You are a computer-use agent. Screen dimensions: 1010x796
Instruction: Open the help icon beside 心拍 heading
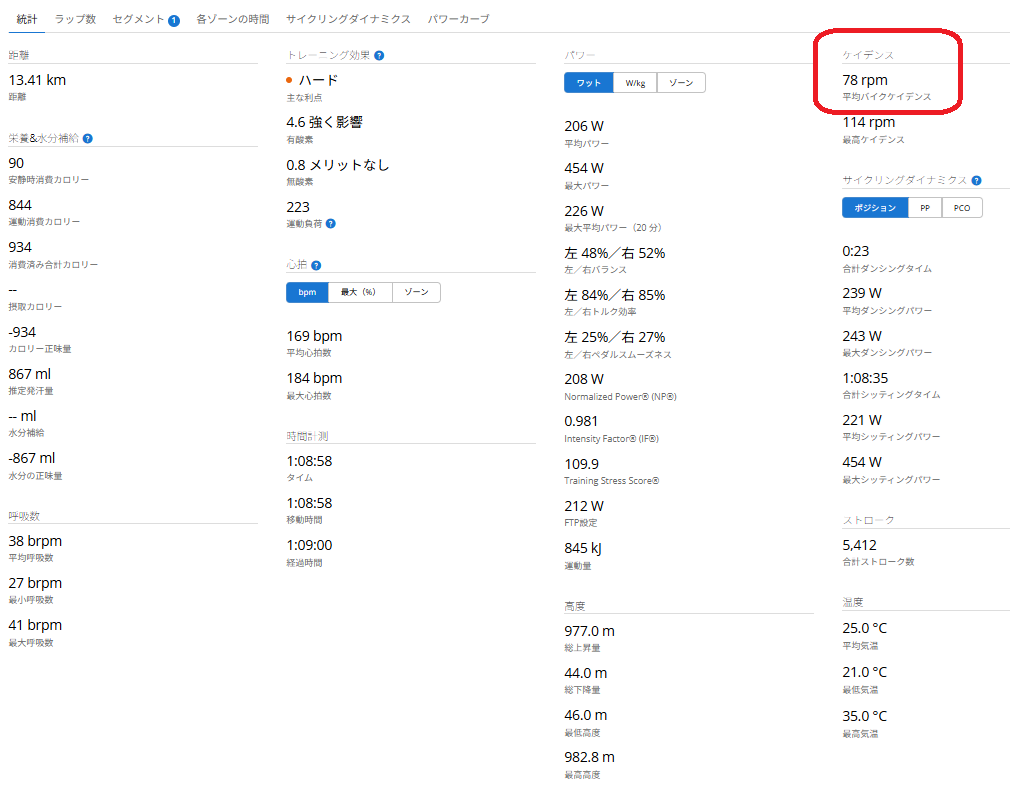(x=316, y=266)
